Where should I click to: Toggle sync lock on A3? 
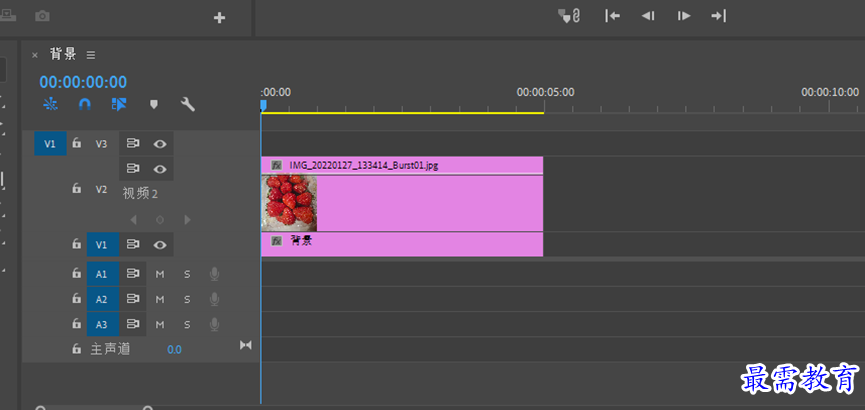click(133, 324)
